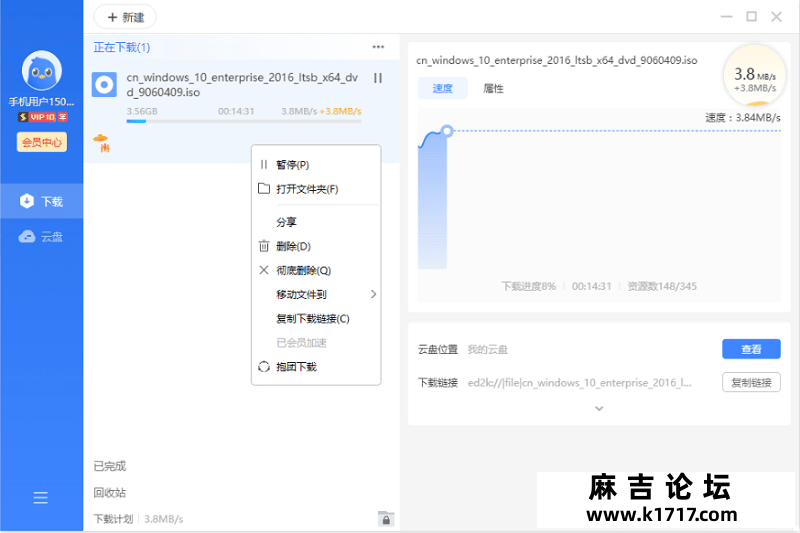Open the hamburger main menu icon

[x=40, y=498]
